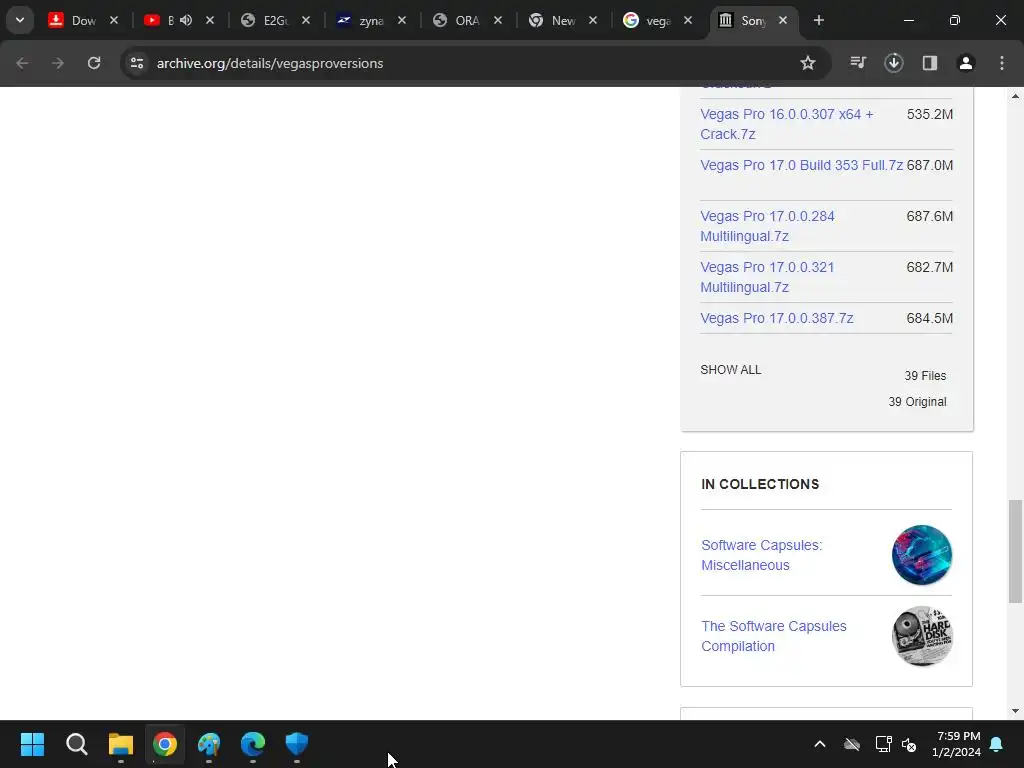Download Vegas Pro 17.0.0.284 Multilingual.7z

tap(767, 226)
